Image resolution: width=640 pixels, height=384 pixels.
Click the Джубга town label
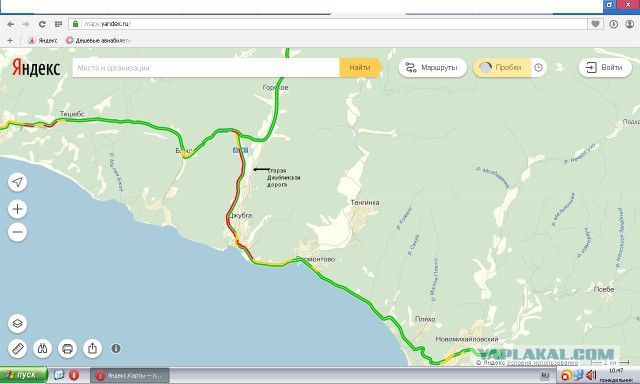(x=240, y=215)
